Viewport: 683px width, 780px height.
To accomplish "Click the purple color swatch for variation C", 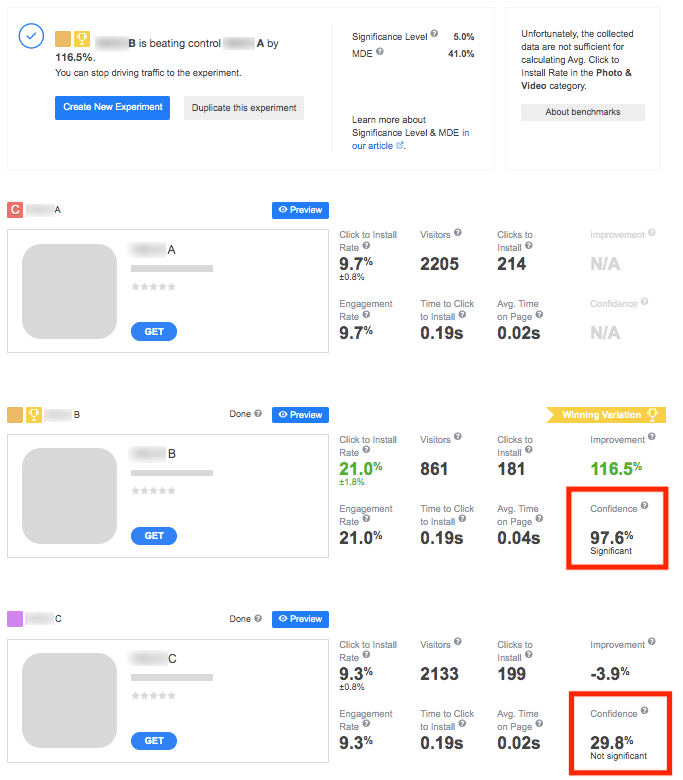I will click(x=15, y=619).
